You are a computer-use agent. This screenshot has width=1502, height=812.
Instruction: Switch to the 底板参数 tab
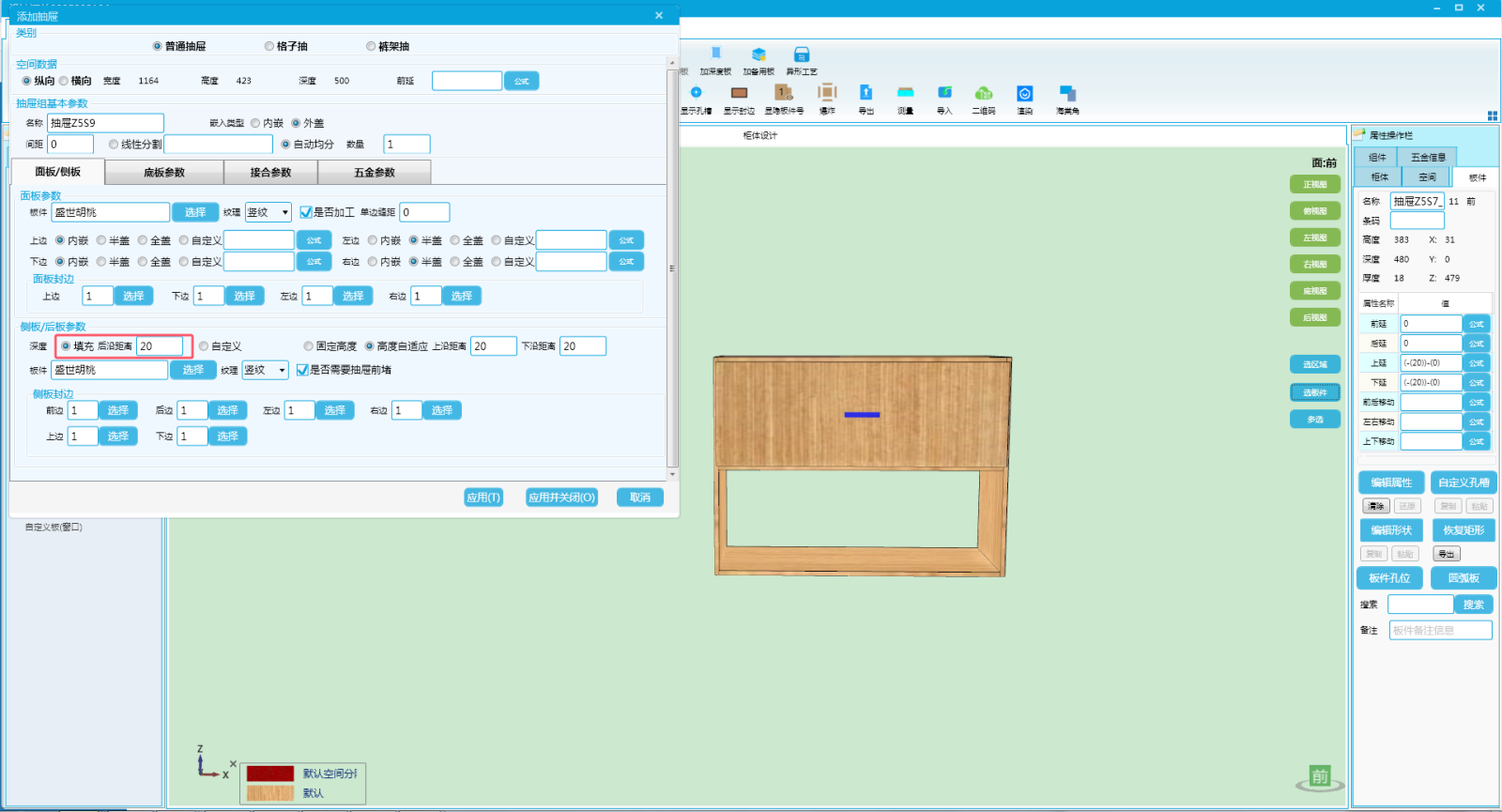pyautogui.click(x=164, y=173)
